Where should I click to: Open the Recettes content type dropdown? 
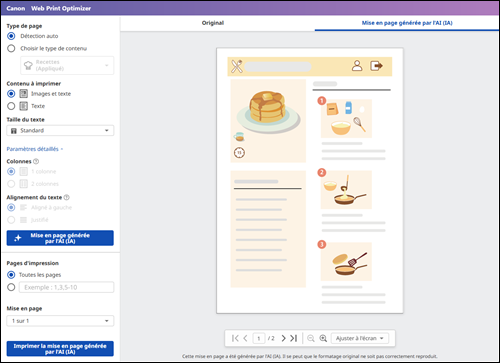(x=67, y=65)
